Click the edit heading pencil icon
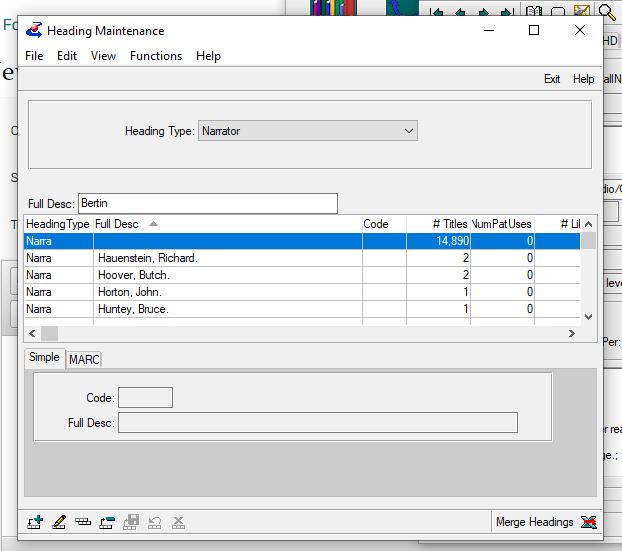The width and height of the screenshot is (622, 551). tap(58, 522)
